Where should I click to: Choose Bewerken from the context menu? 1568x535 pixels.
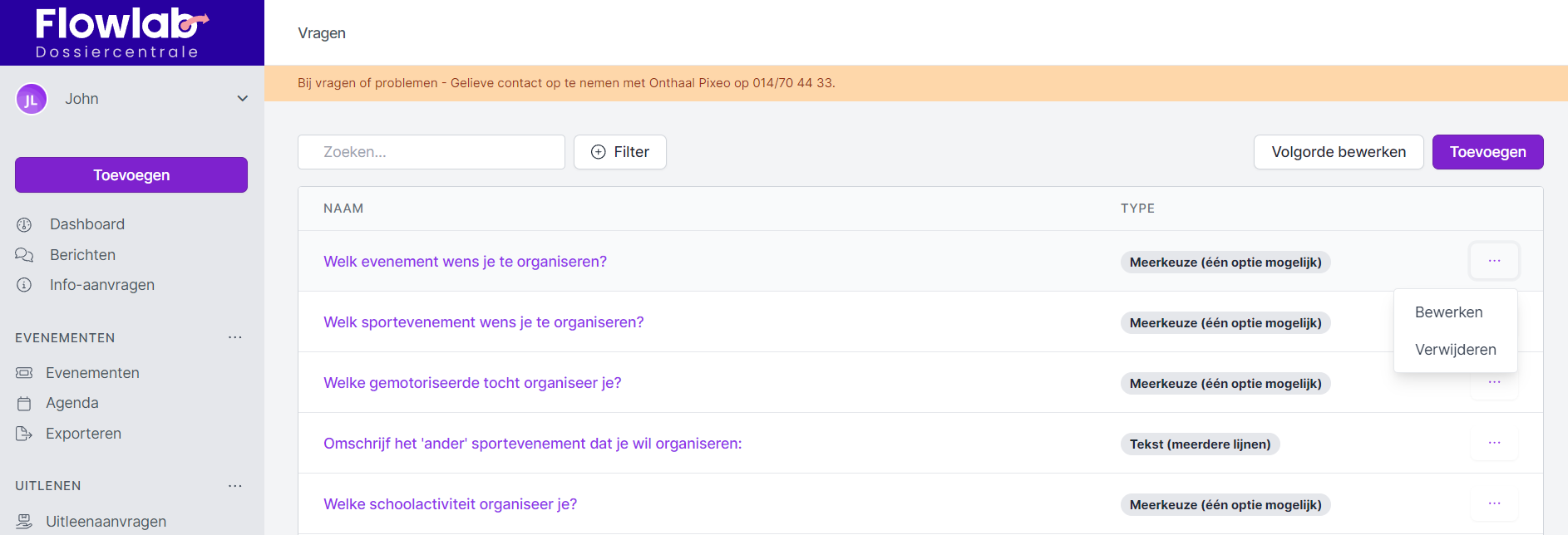1448,312
